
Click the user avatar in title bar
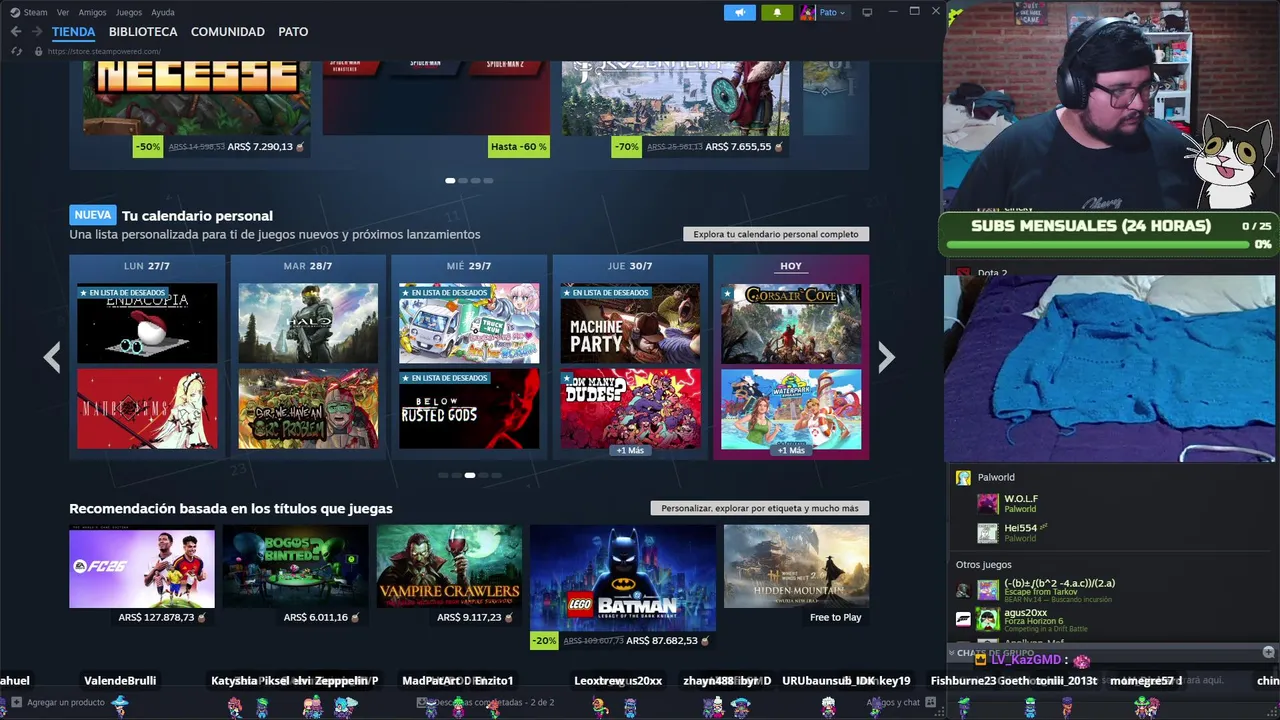pyautogui.click(x=808, y=12)
